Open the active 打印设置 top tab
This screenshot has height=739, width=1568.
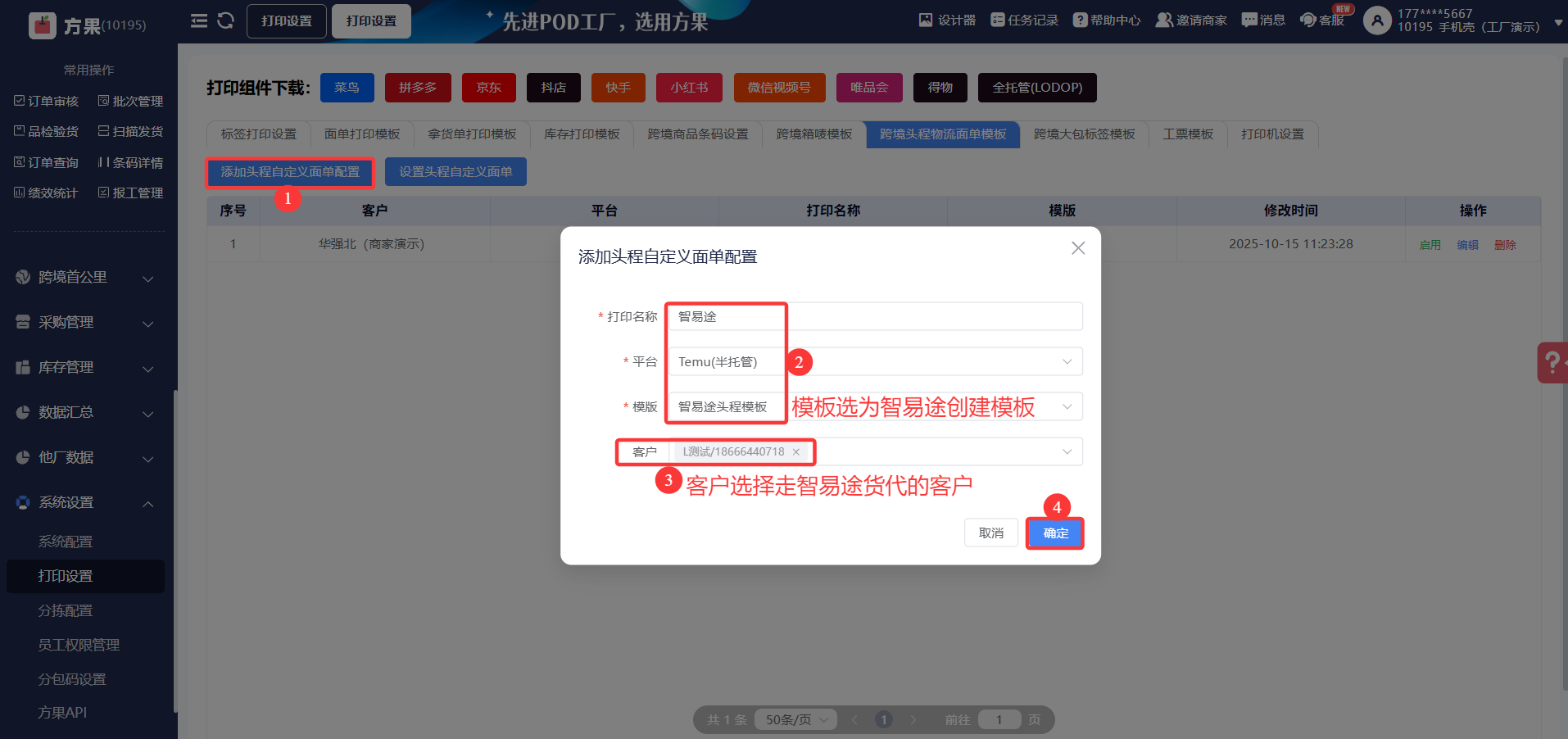pos(371,21)
